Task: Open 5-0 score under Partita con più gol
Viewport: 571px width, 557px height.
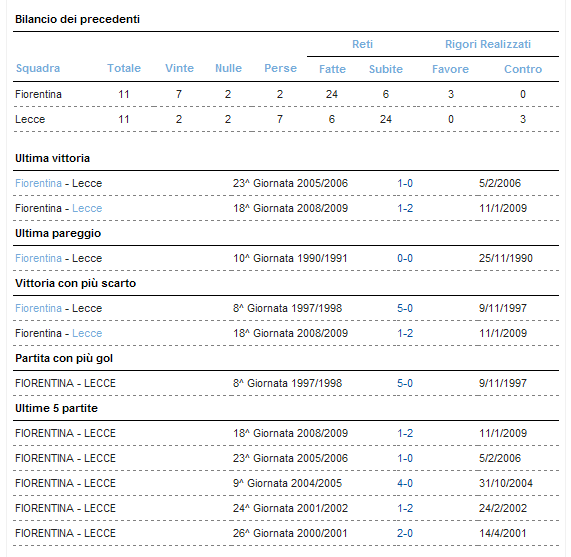Action: pos(405,383)
